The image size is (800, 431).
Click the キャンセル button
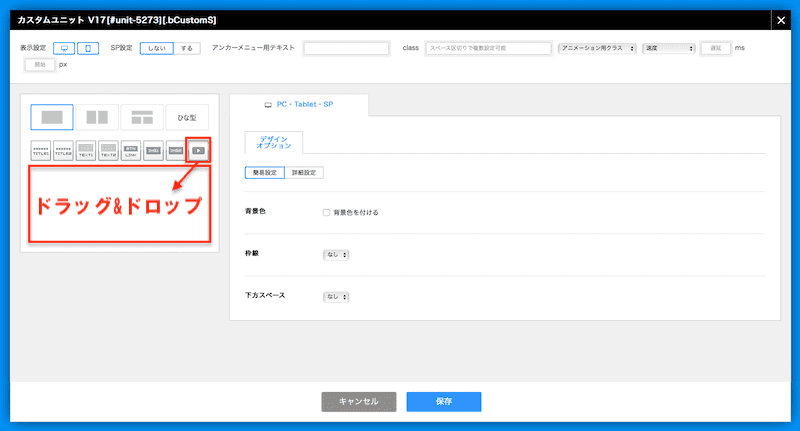[358, 401]
